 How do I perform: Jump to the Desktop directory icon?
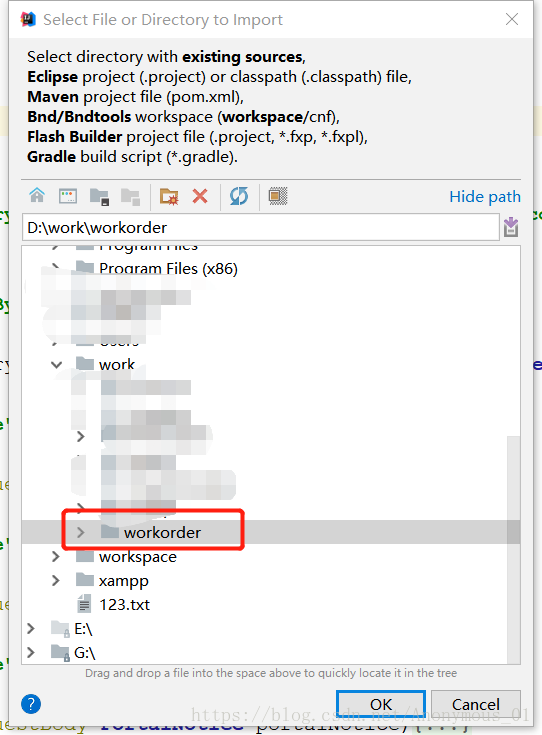tap(68, 196)
